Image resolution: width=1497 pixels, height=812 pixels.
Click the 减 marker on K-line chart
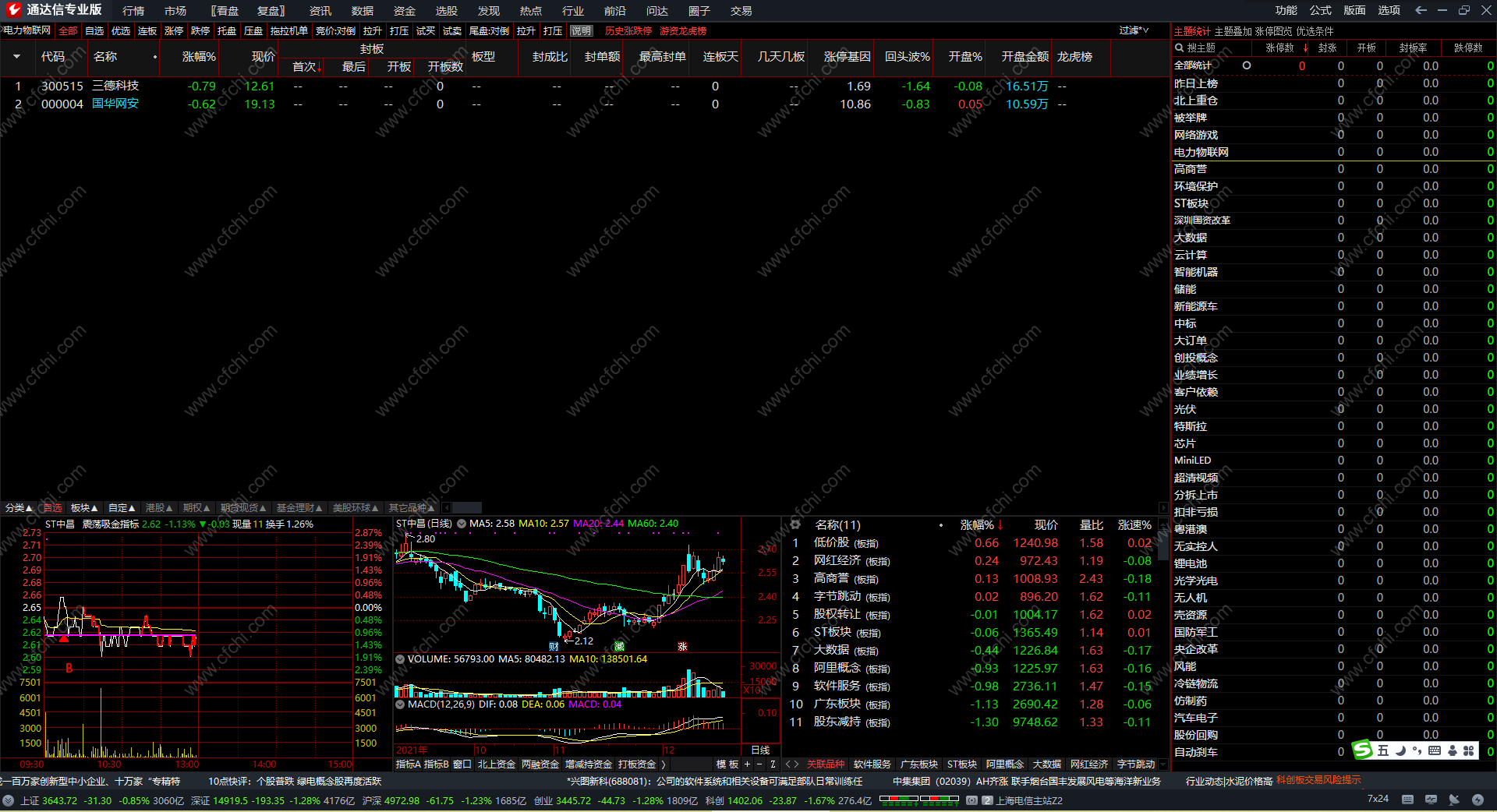pyautogui.click(x=619, y=646)
